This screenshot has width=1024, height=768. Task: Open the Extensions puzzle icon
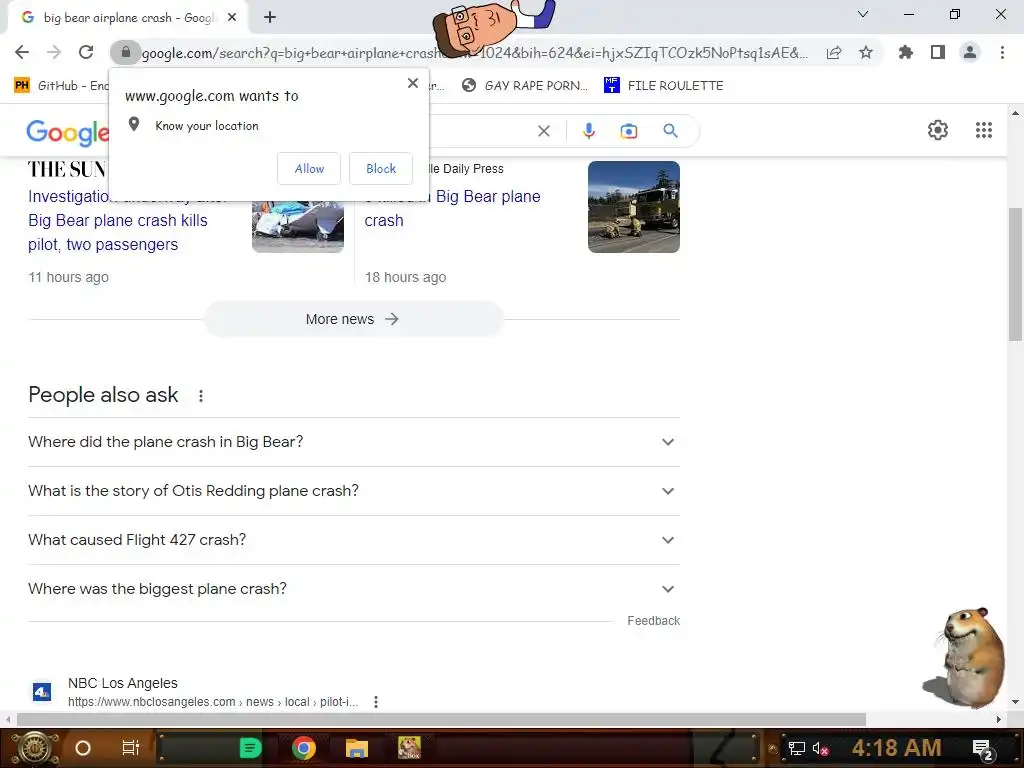[x=906, y=52]
